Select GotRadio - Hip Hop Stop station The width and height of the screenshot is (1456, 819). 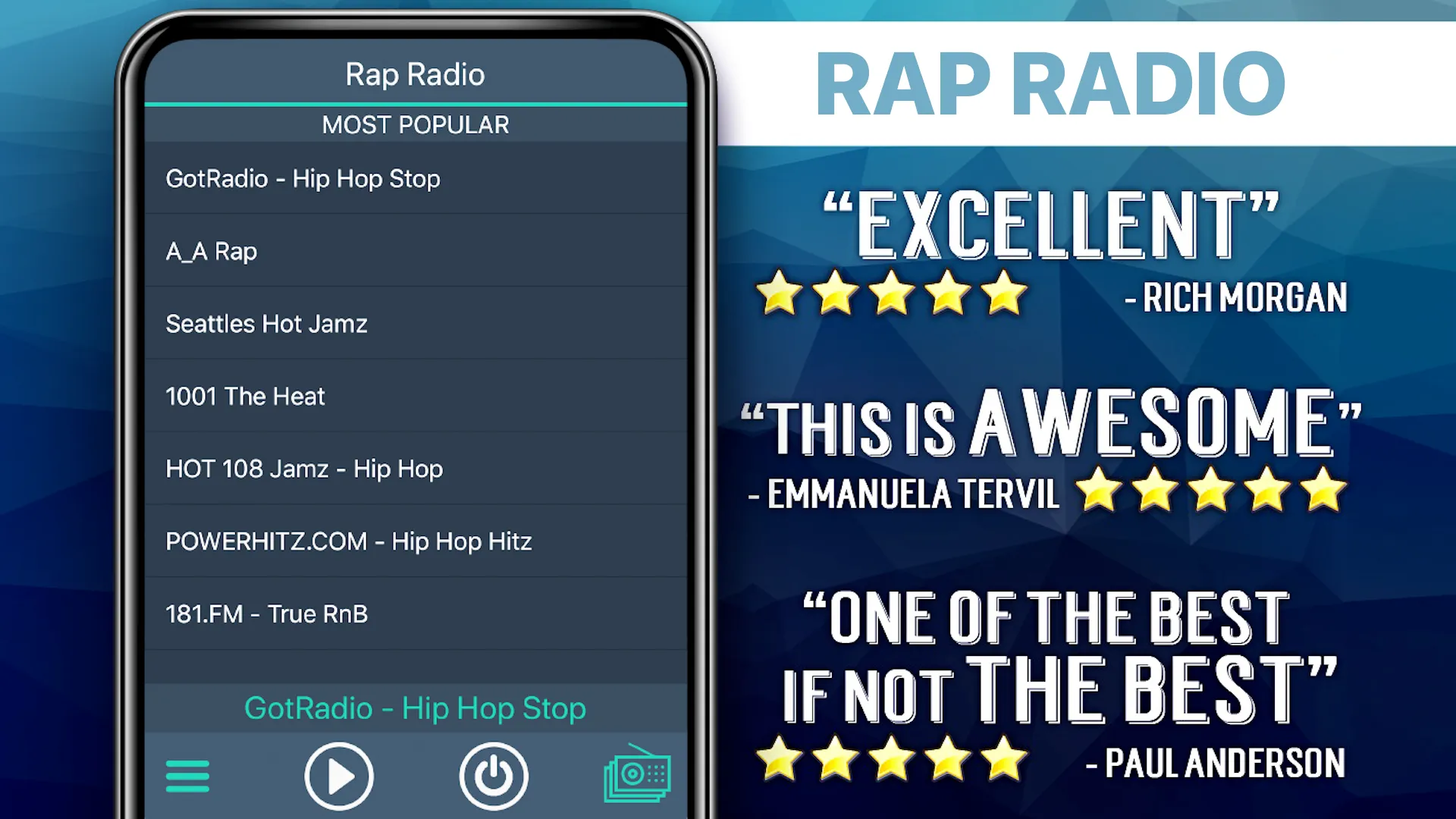(413, 178)
